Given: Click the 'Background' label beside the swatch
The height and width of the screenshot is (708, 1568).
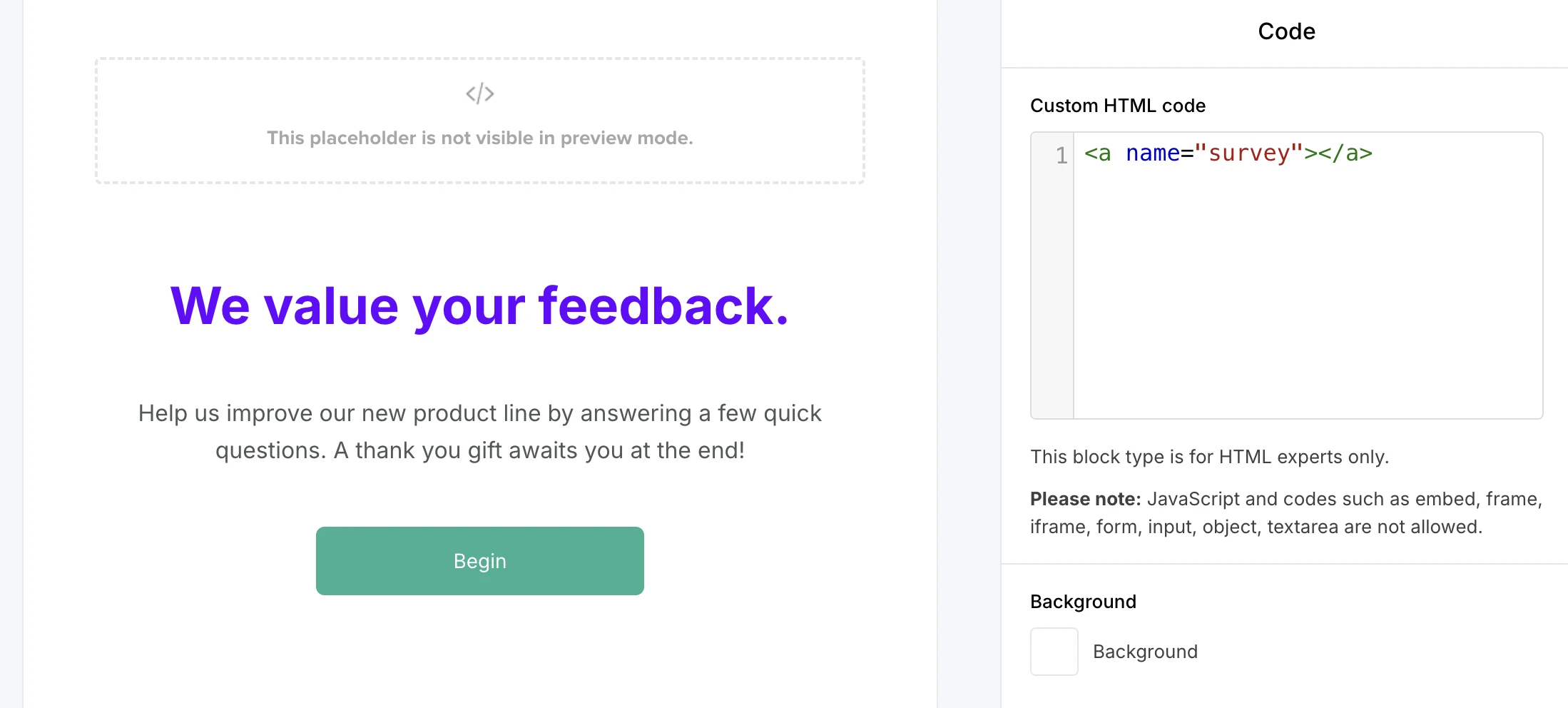Looking at the screenshot, I should [x=1145, y=652].
